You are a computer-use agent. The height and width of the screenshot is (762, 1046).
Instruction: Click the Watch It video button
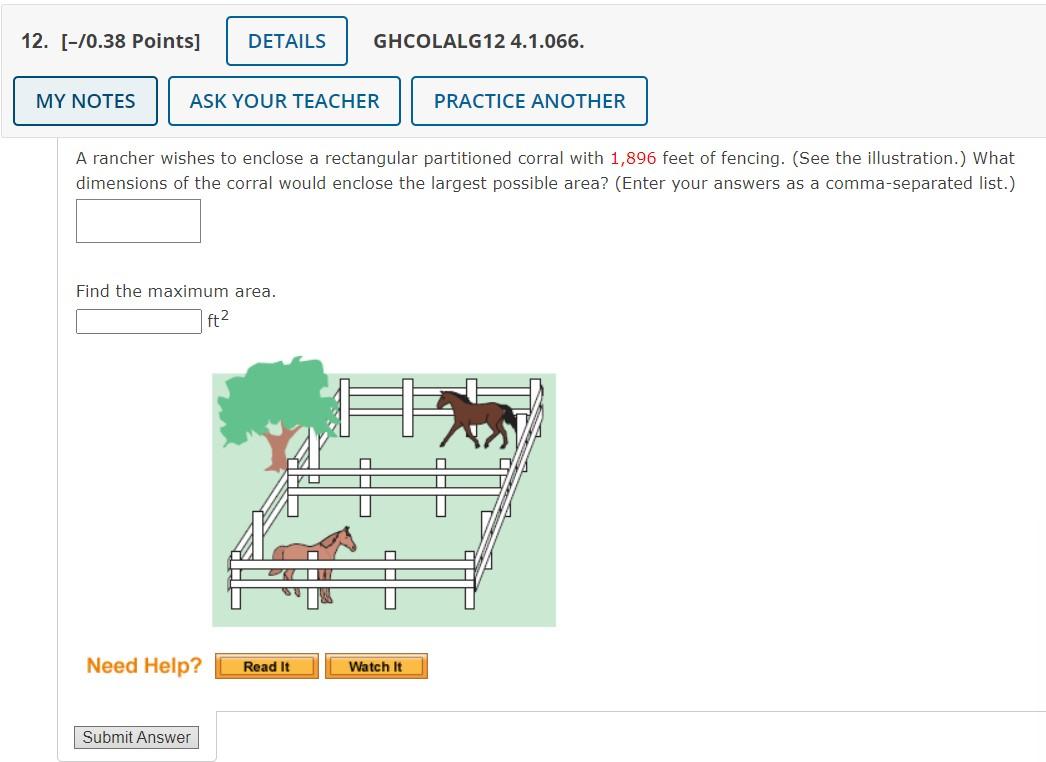[x=376, y=665]
